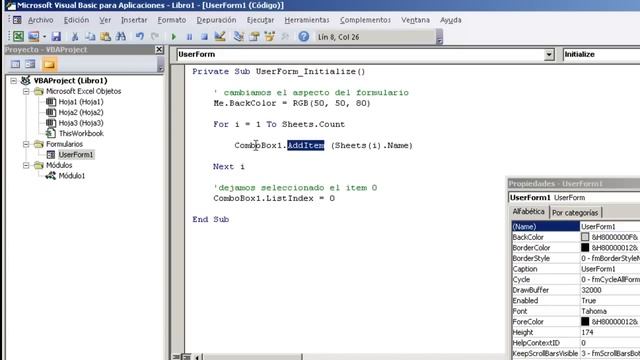Open the Herramientas menu
Image resolution: width=640 pixels, height=360 pixels.
click(307, 20)
